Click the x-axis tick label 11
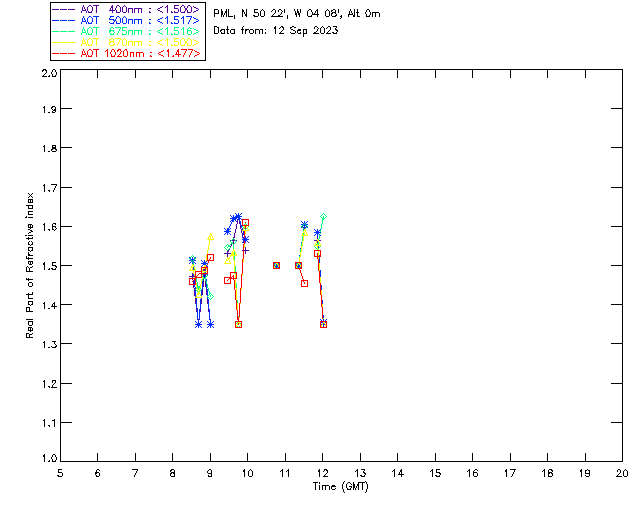 tap(285, 473)
